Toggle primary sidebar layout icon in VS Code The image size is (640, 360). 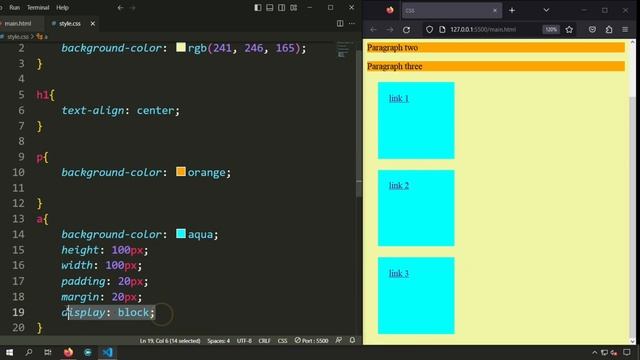[x=258, y=7]
